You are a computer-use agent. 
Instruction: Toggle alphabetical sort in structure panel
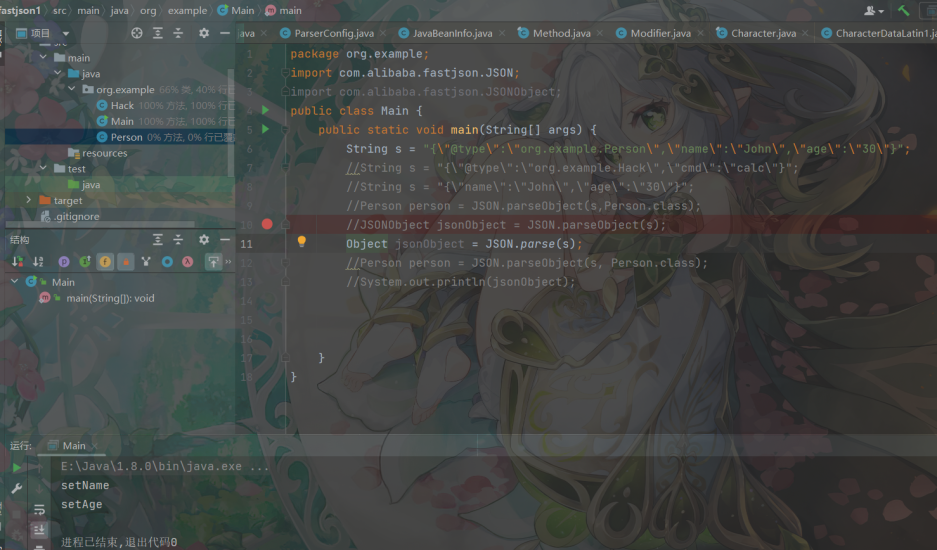pyautogui.click(x=38, y=262)
